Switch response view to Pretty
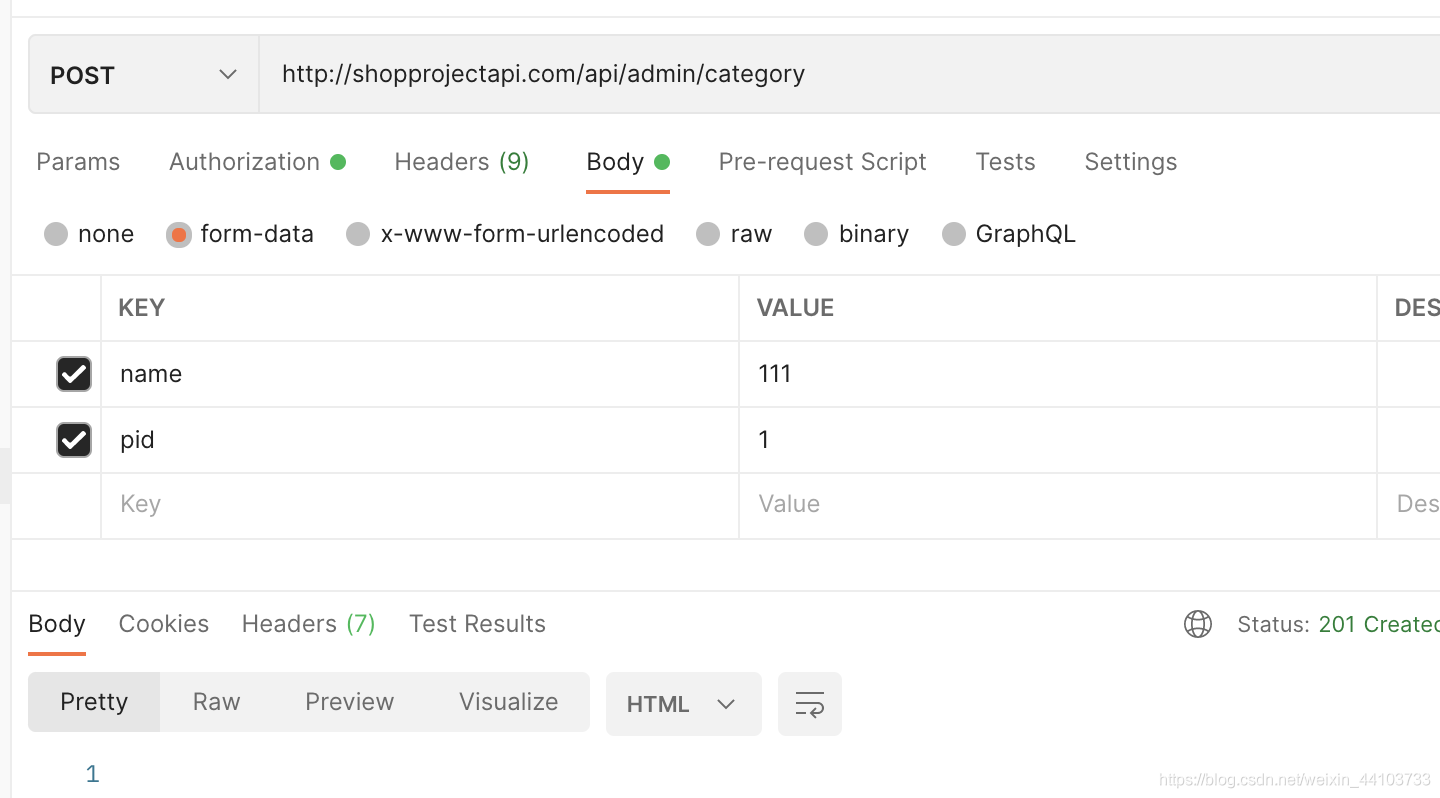The image size is (1440, 798). pyautogui.click(x=94, y=702)
